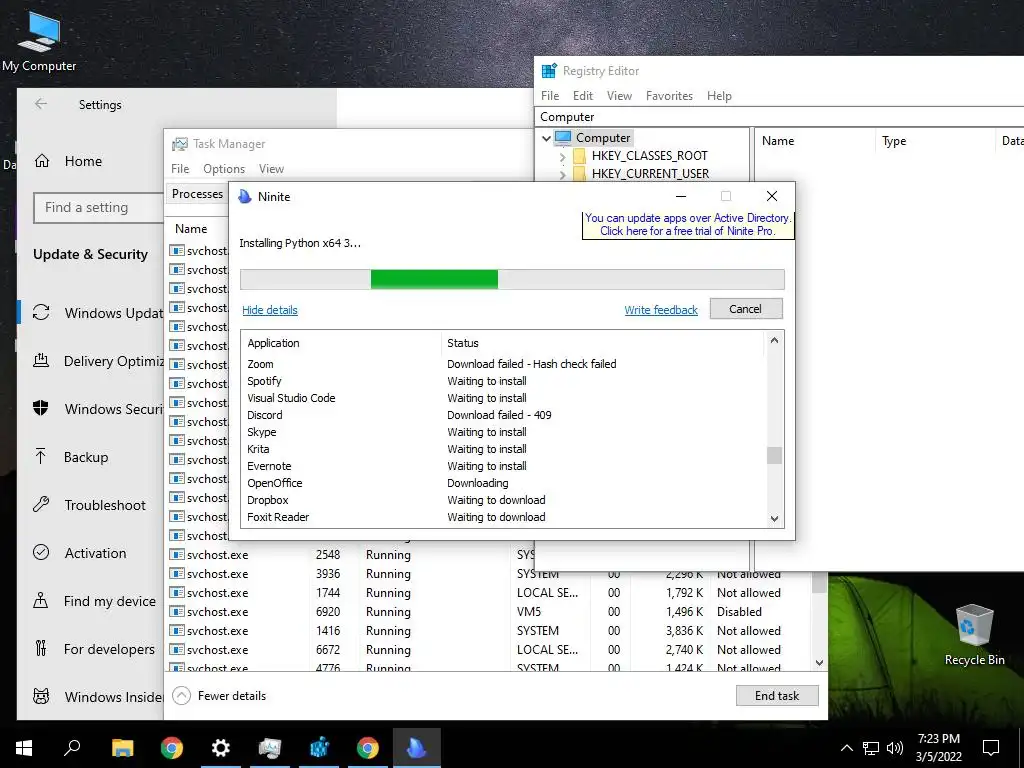This screenshot has height=768, width=1024.
Task: Select the Discord row in Ninite list
Action: point(504,415)
